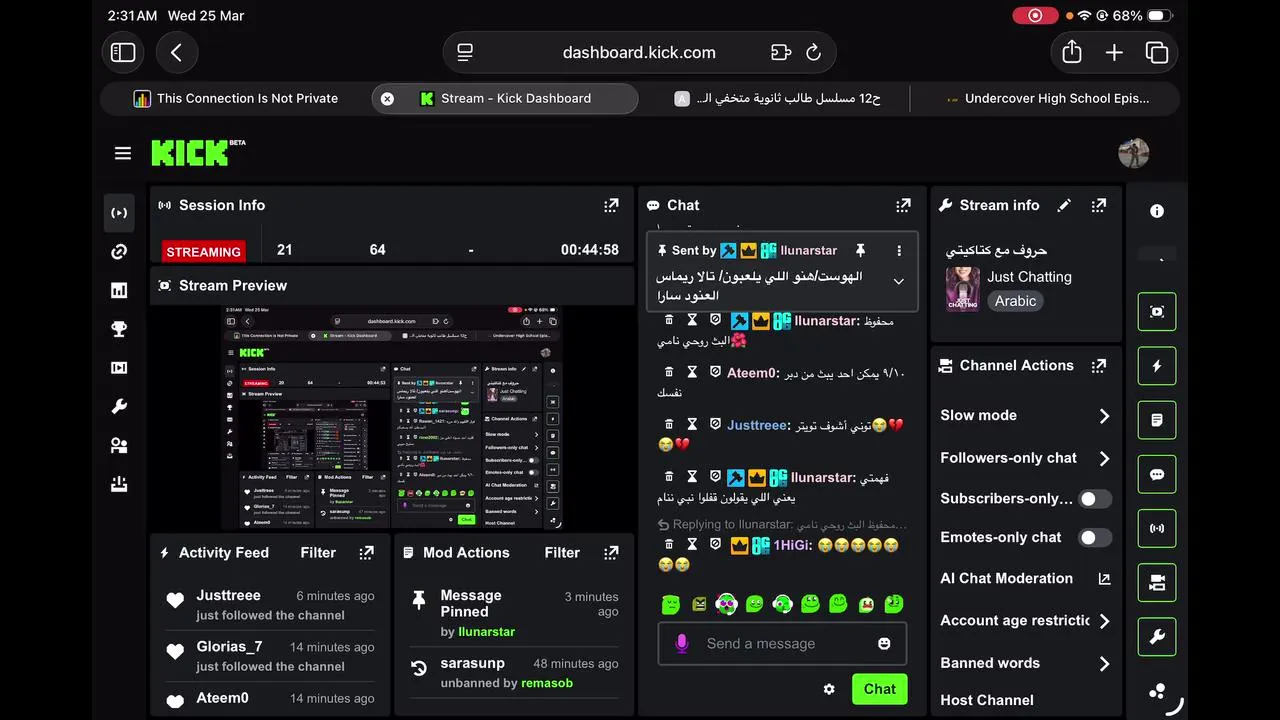
Task: Open chat settings gear icon
Action: 829,689
